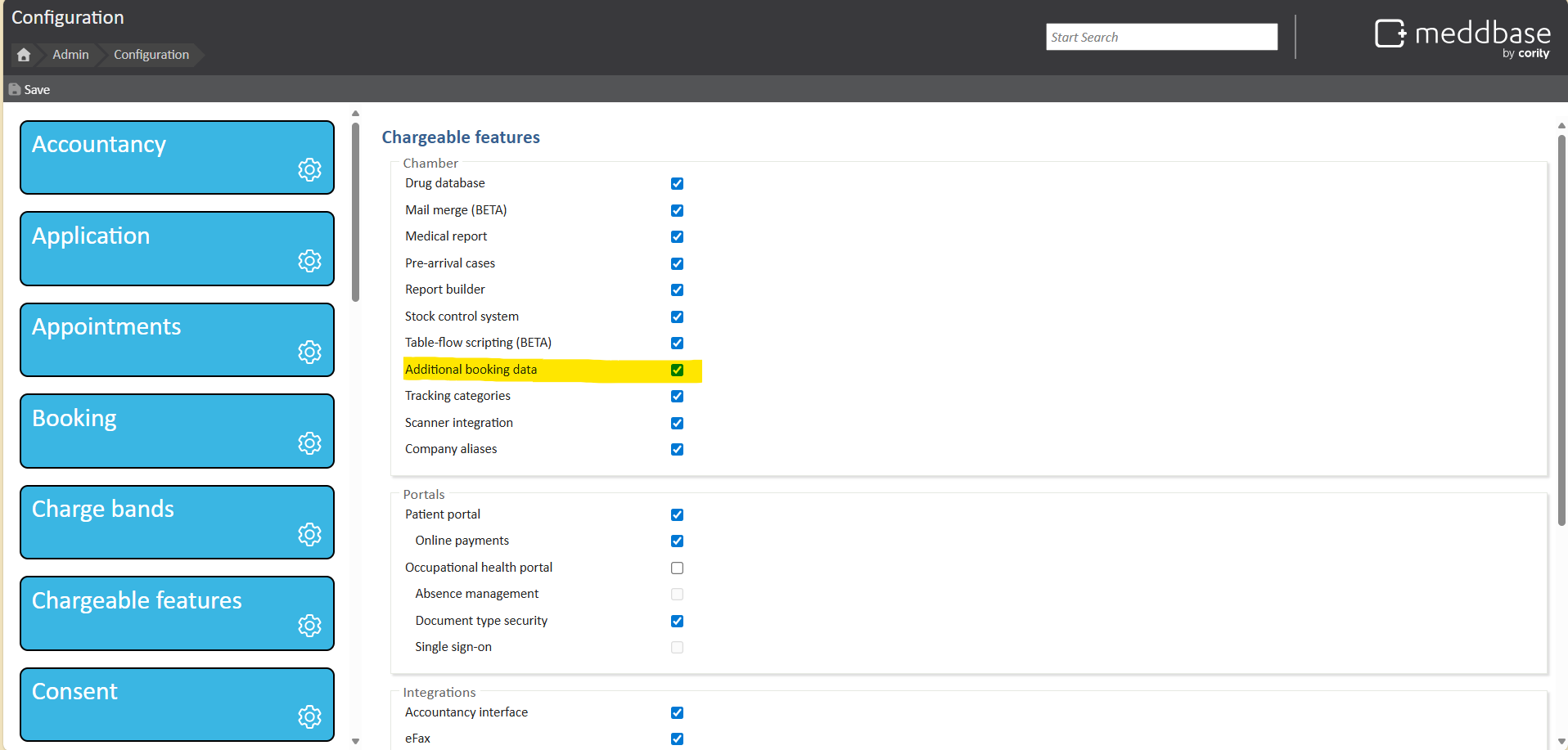Disable the Online payments checkbox

677,541
